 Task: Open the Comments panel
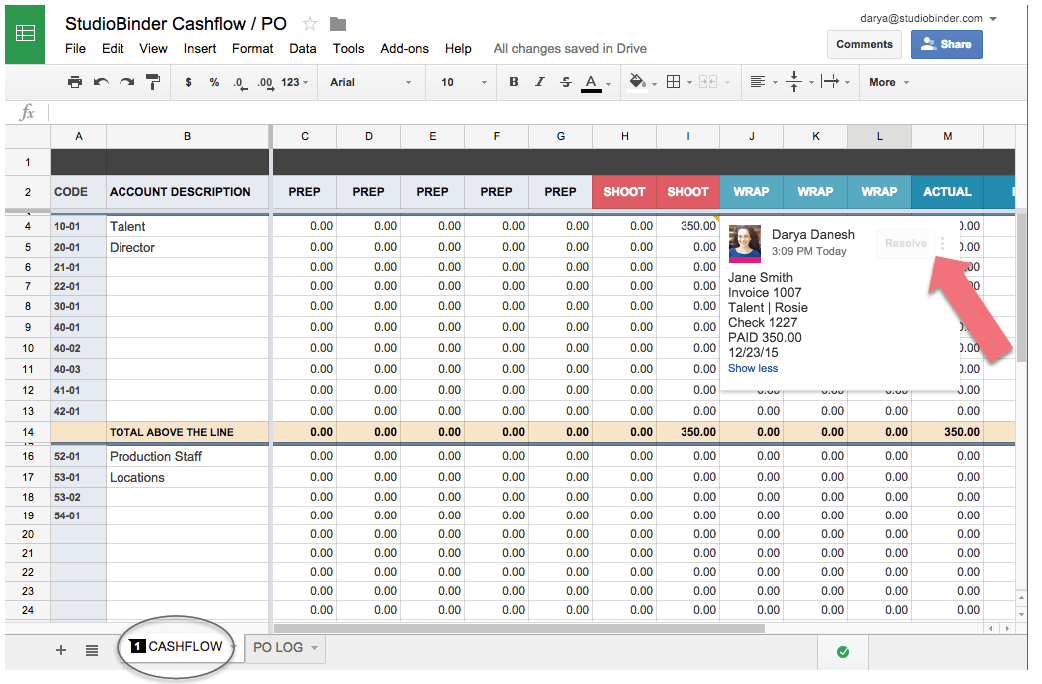[864, 44]
